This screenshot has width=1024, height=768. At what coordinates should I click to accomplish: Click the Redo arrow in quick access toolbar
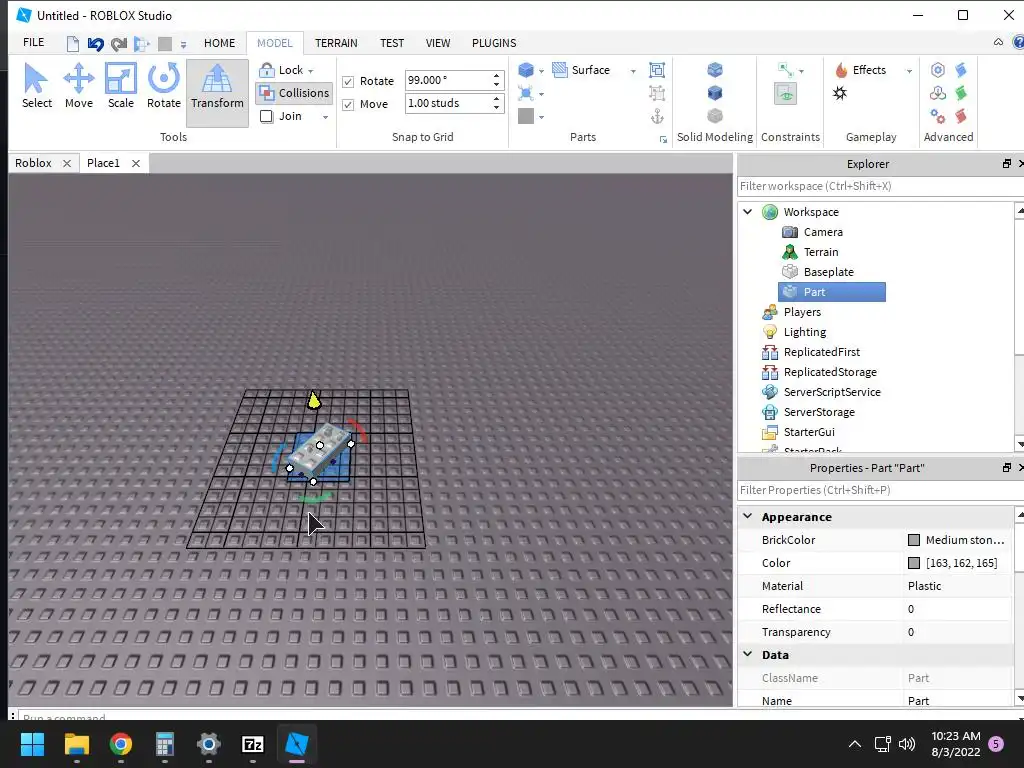pyautogui.click(x=118, y=44)
